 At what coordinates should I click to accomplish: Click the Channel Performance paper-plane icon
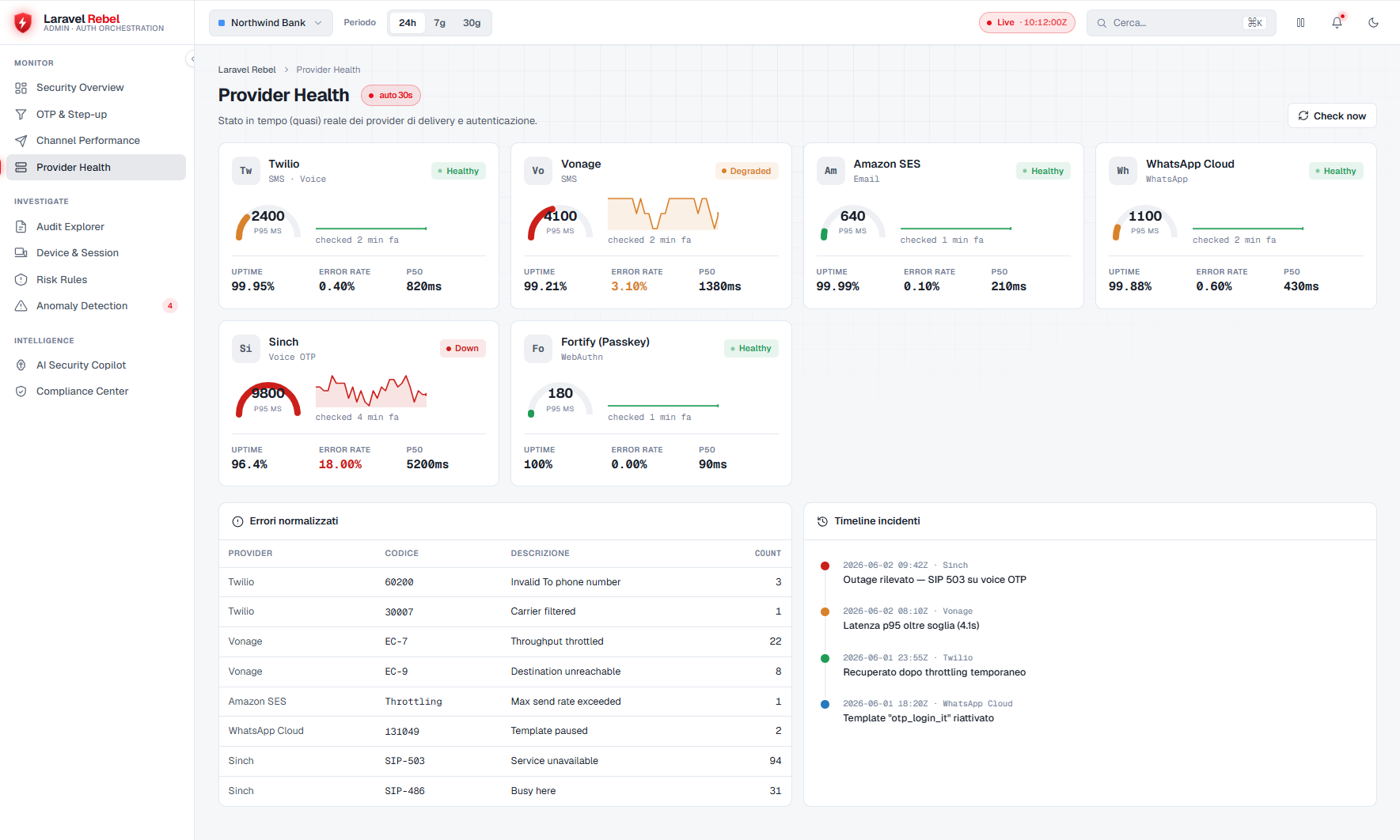coord(21,141)
